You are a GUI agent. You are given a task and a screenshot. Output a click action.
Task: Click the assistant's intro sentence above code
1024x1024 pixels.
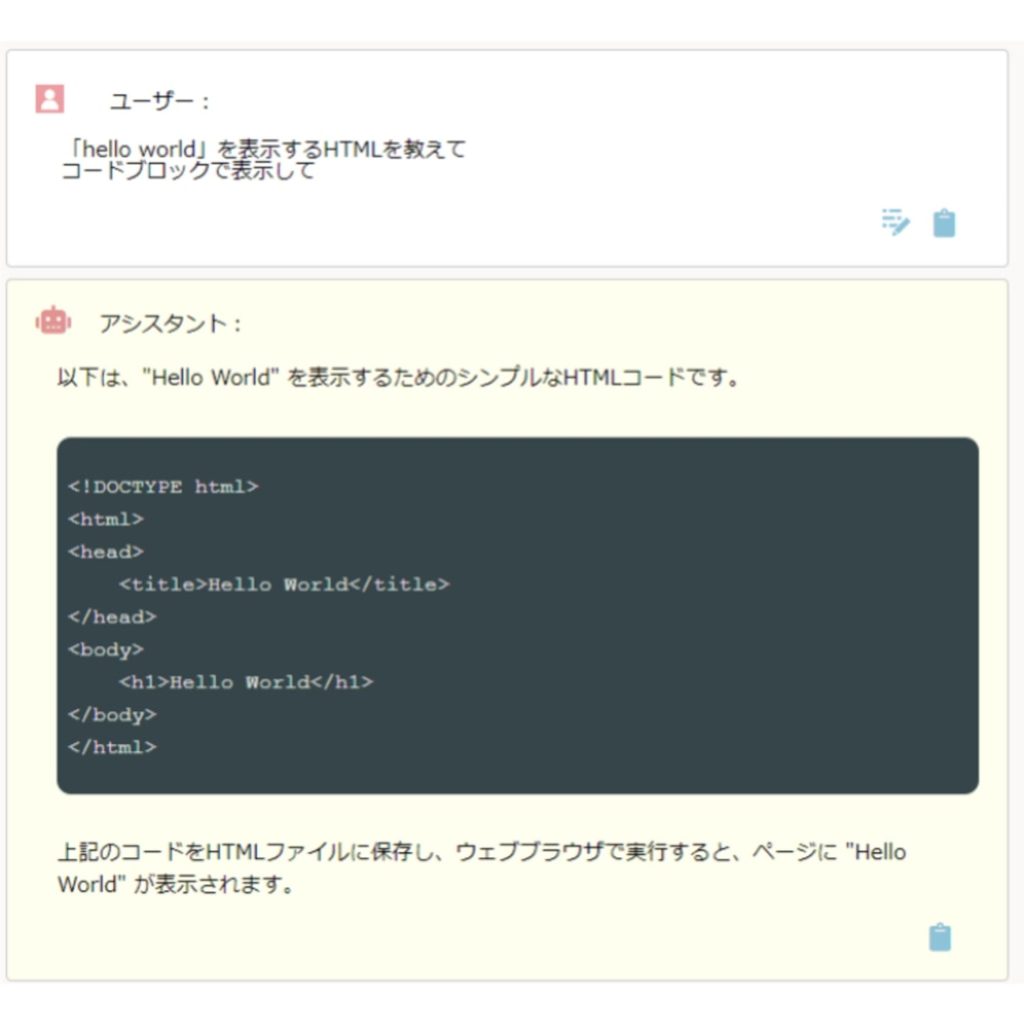point(398,379)
